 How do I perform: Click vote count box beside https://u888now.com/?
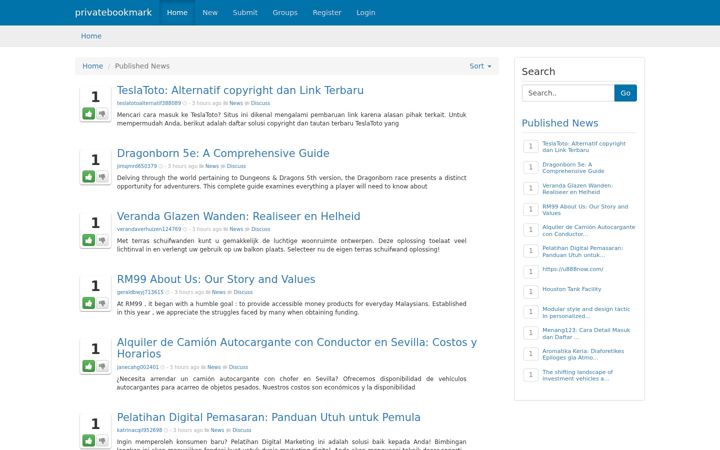(x=531, y=271)
